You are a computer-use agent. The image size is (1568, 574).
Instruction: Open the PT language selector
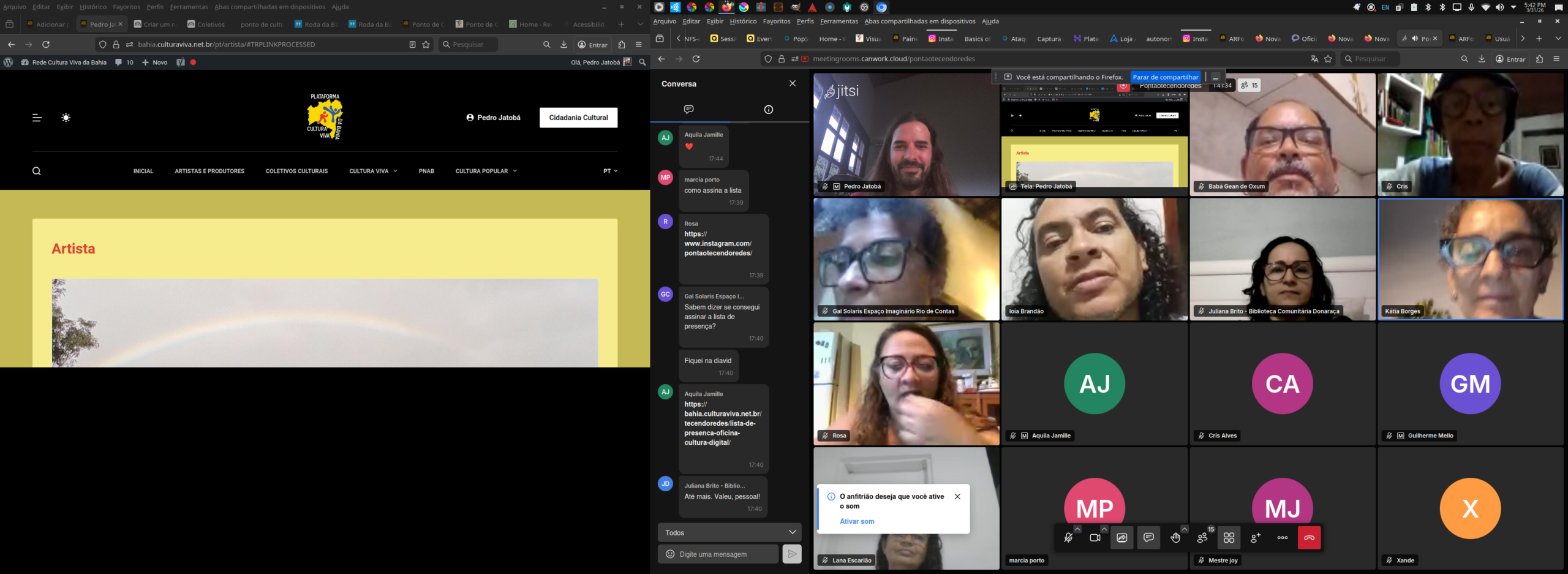(610, 171)
